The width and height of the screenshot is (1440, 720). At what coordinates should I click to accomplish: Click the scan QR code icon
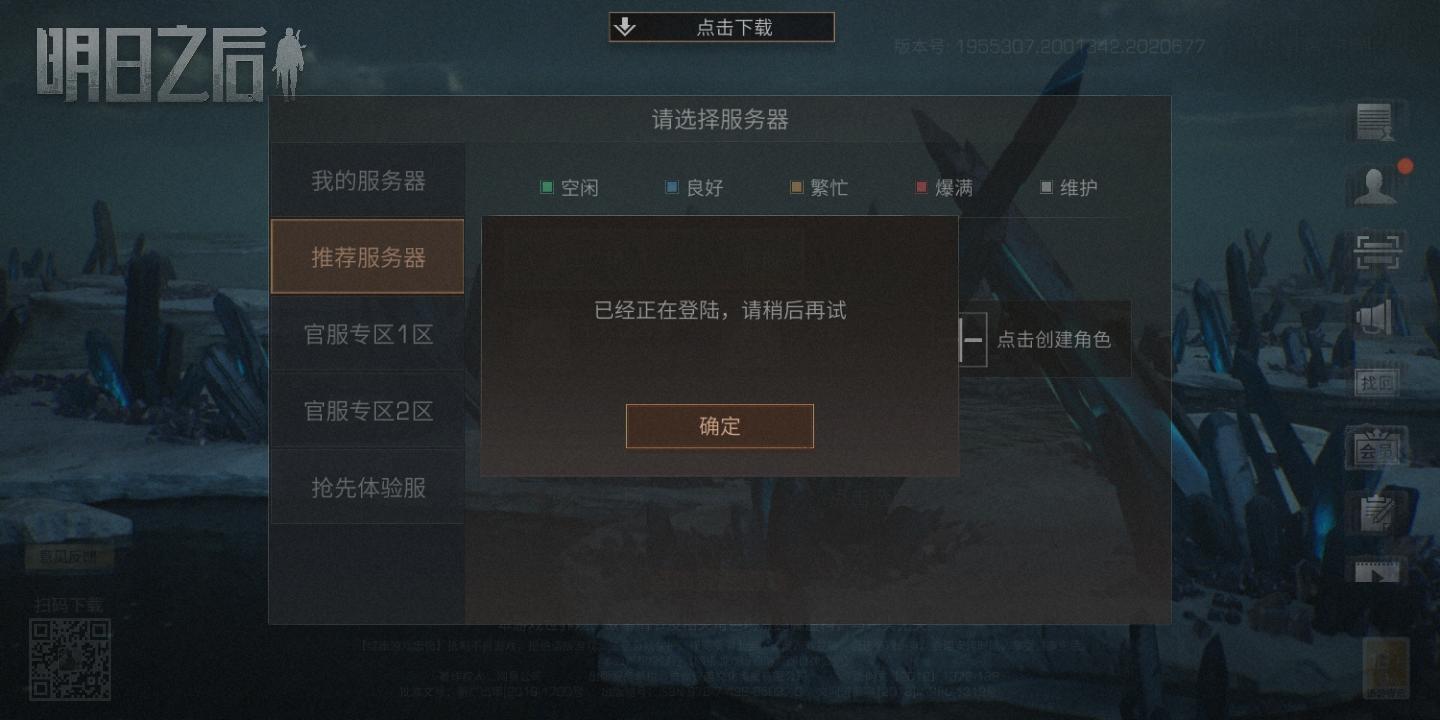pos(1378,252)
